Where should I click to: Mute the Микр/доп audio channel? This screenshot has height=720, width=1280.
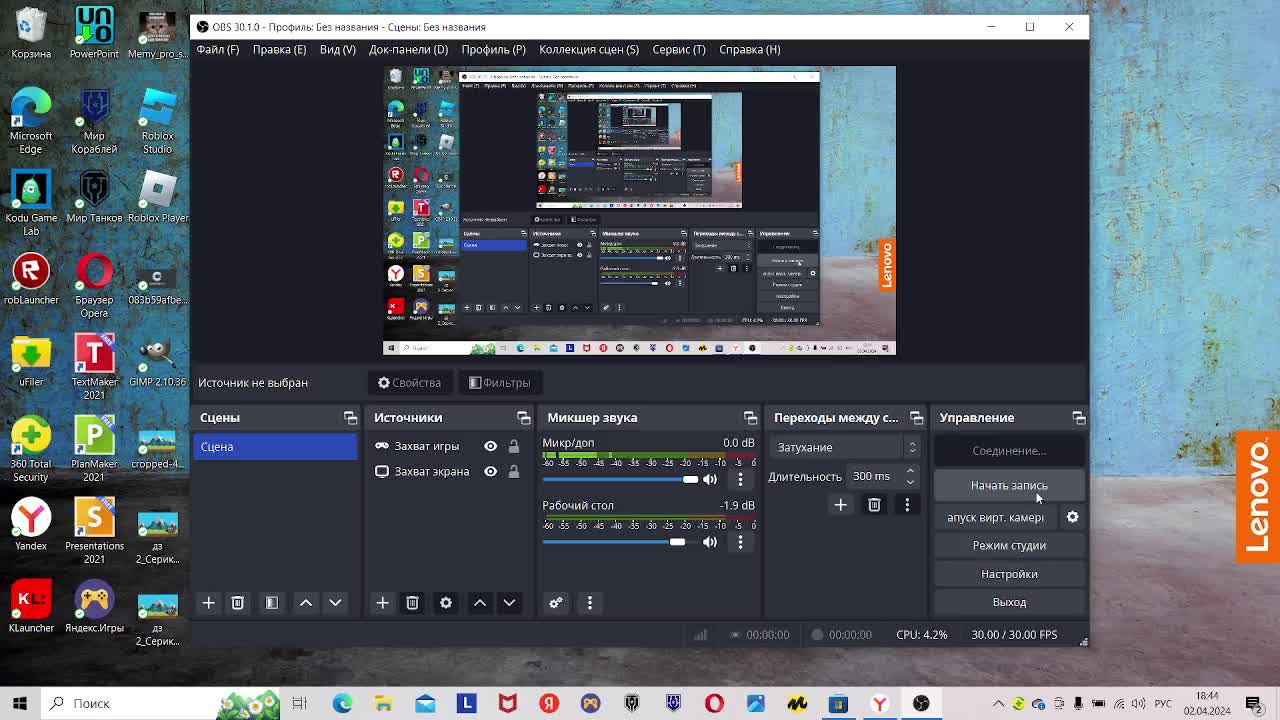pos(710,479)
